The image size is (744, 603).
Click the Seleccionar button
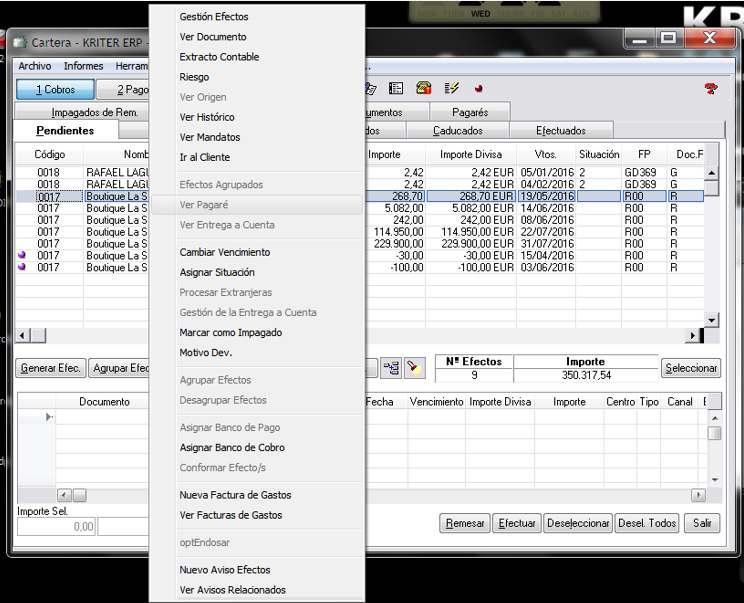691,368
